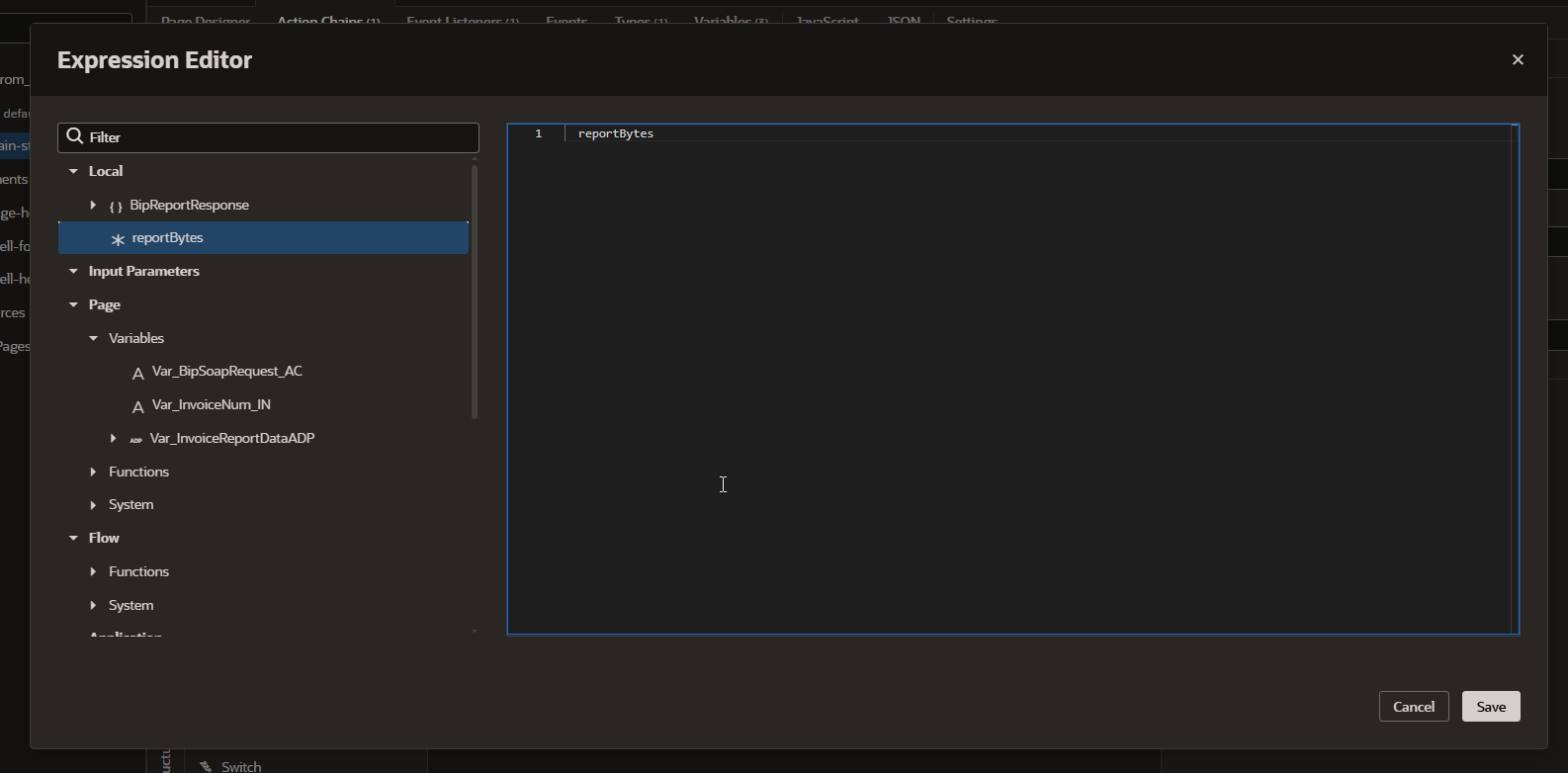Expand the BipReportResponse node
Image resolution: width=1568 pixels, height=773 pixels.
[x=93, y=205]
